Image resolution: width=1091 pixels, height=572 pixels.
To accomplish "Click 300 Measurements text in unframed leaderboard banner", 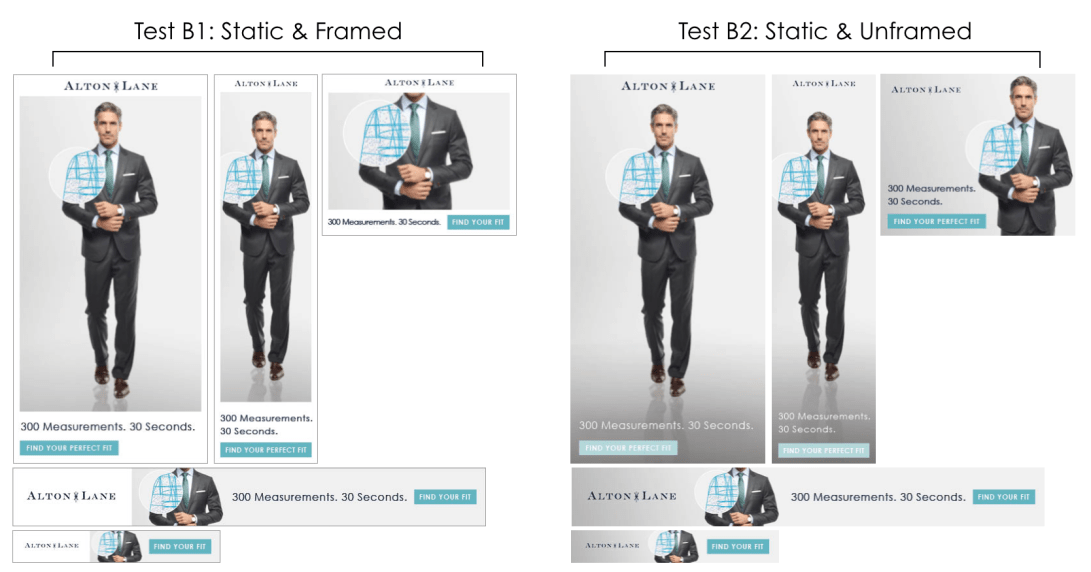I will click(x=878, y=497).
